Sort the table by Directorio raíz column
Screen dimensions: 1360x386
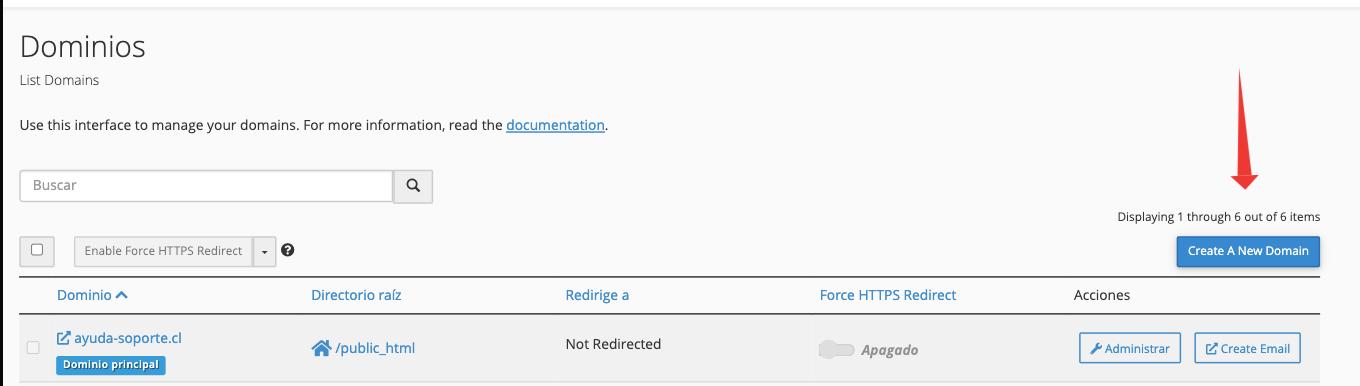click(356, 295)
